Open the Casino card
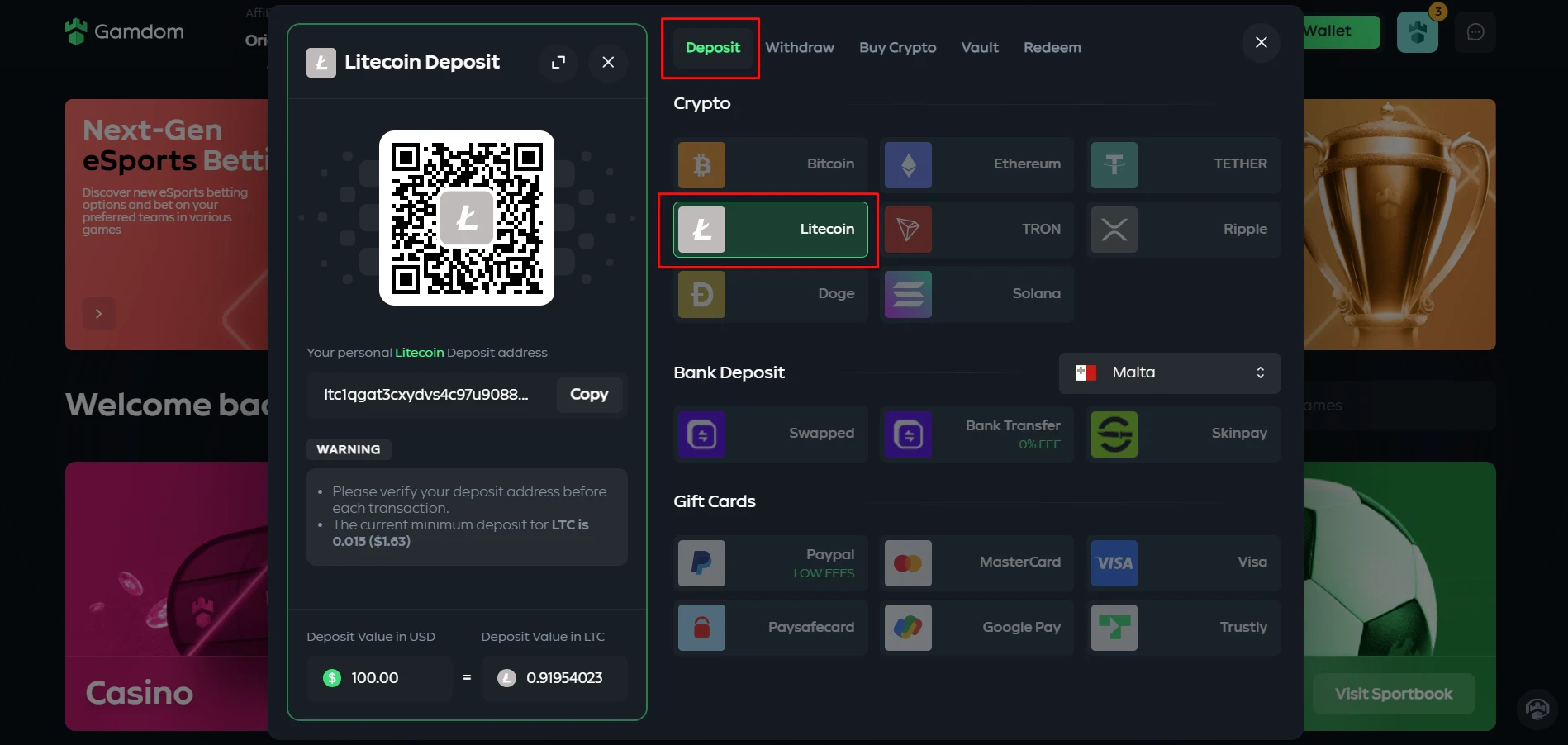The width and height of the screenshot is (1568, 745). [167, 596]
